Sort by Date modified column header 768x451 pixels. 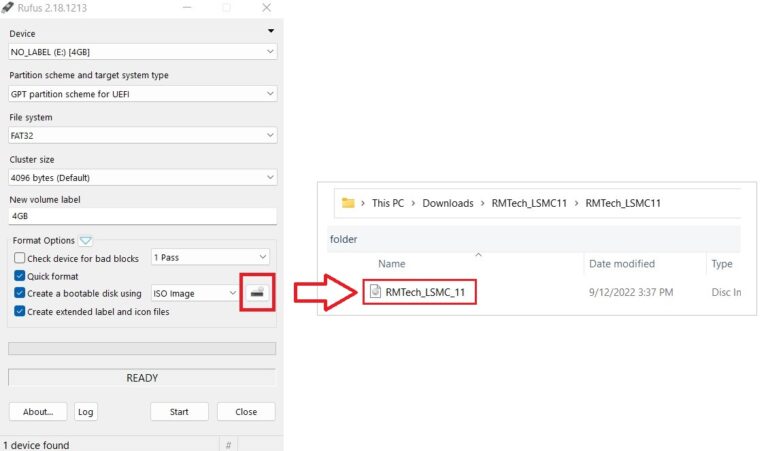[x=622, y=263]
